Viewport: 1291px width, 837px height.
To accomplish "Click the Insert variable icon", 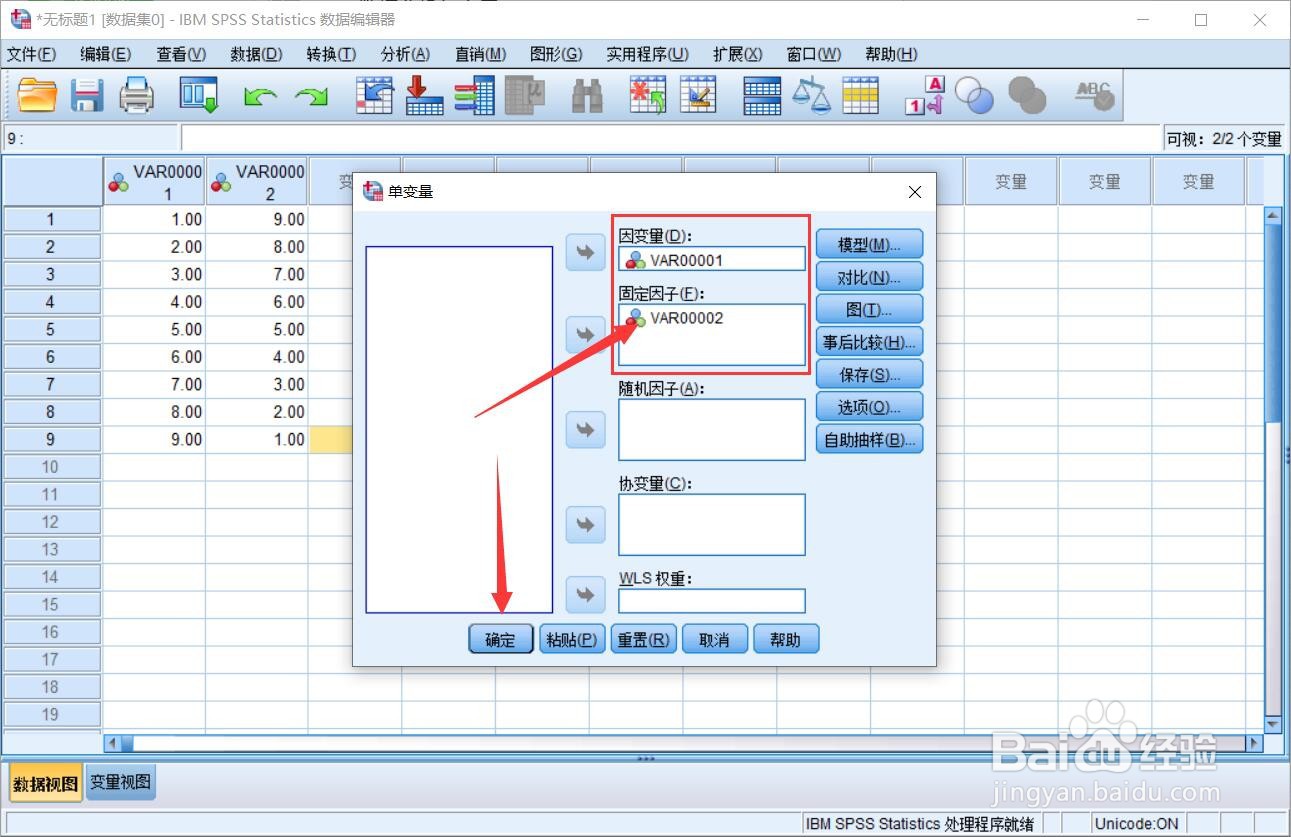I will coord(698,95).
